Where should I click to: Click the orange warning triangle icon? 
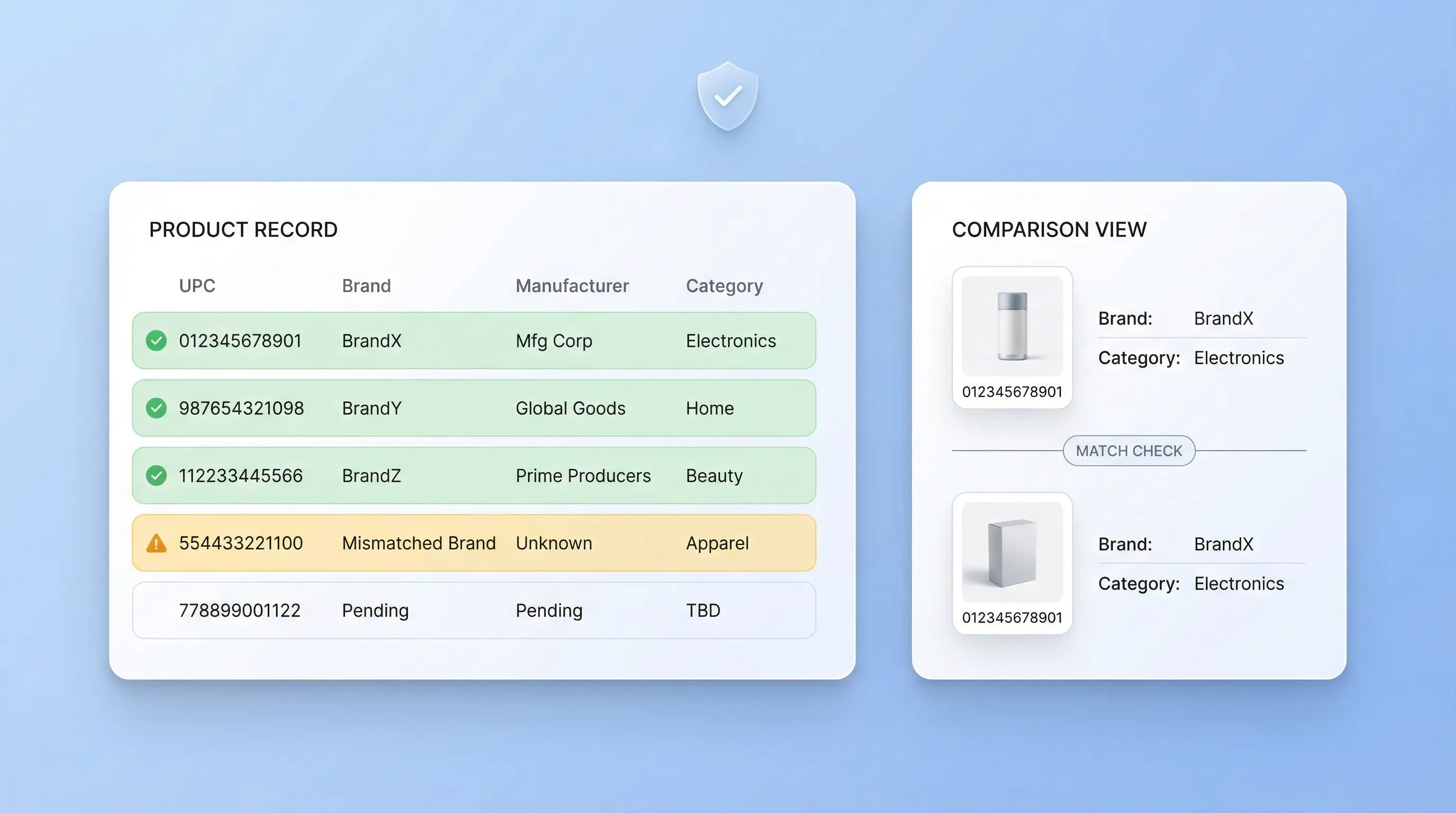pyautogui.click(x=156, y=543)
